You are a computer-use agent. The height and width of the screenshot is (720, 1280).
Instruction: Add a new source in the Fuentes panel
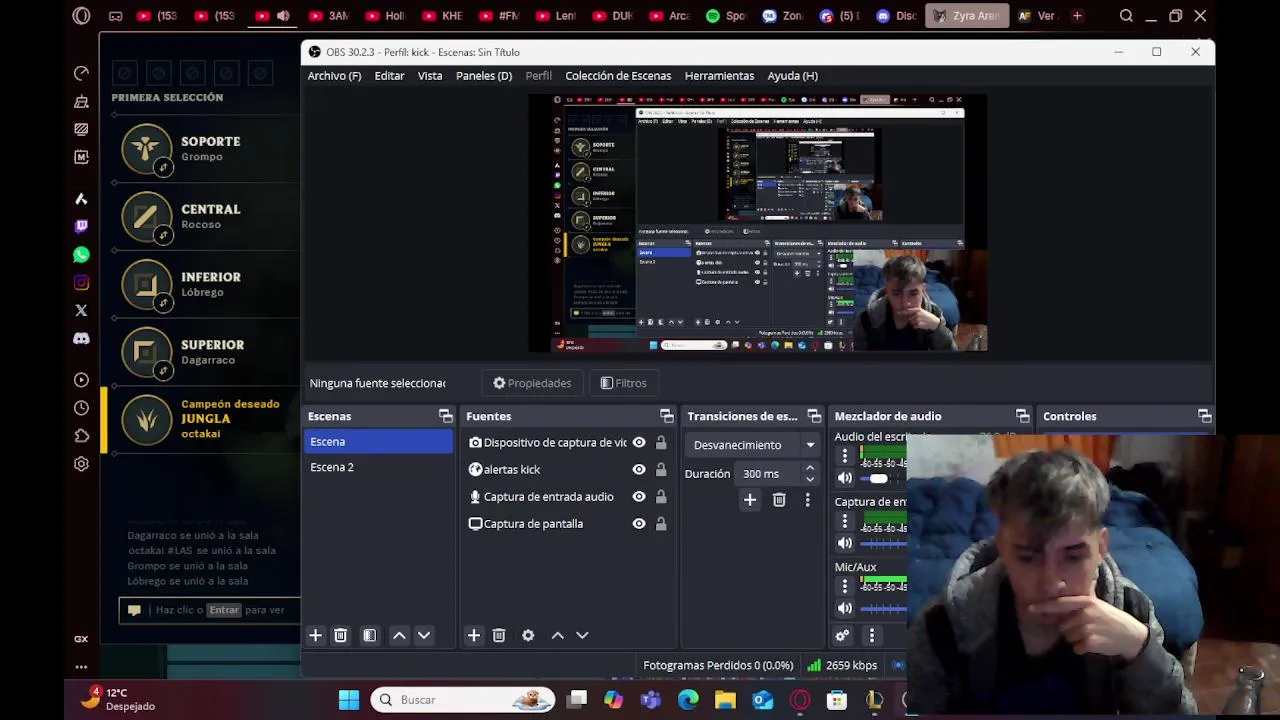coord(474,635)
